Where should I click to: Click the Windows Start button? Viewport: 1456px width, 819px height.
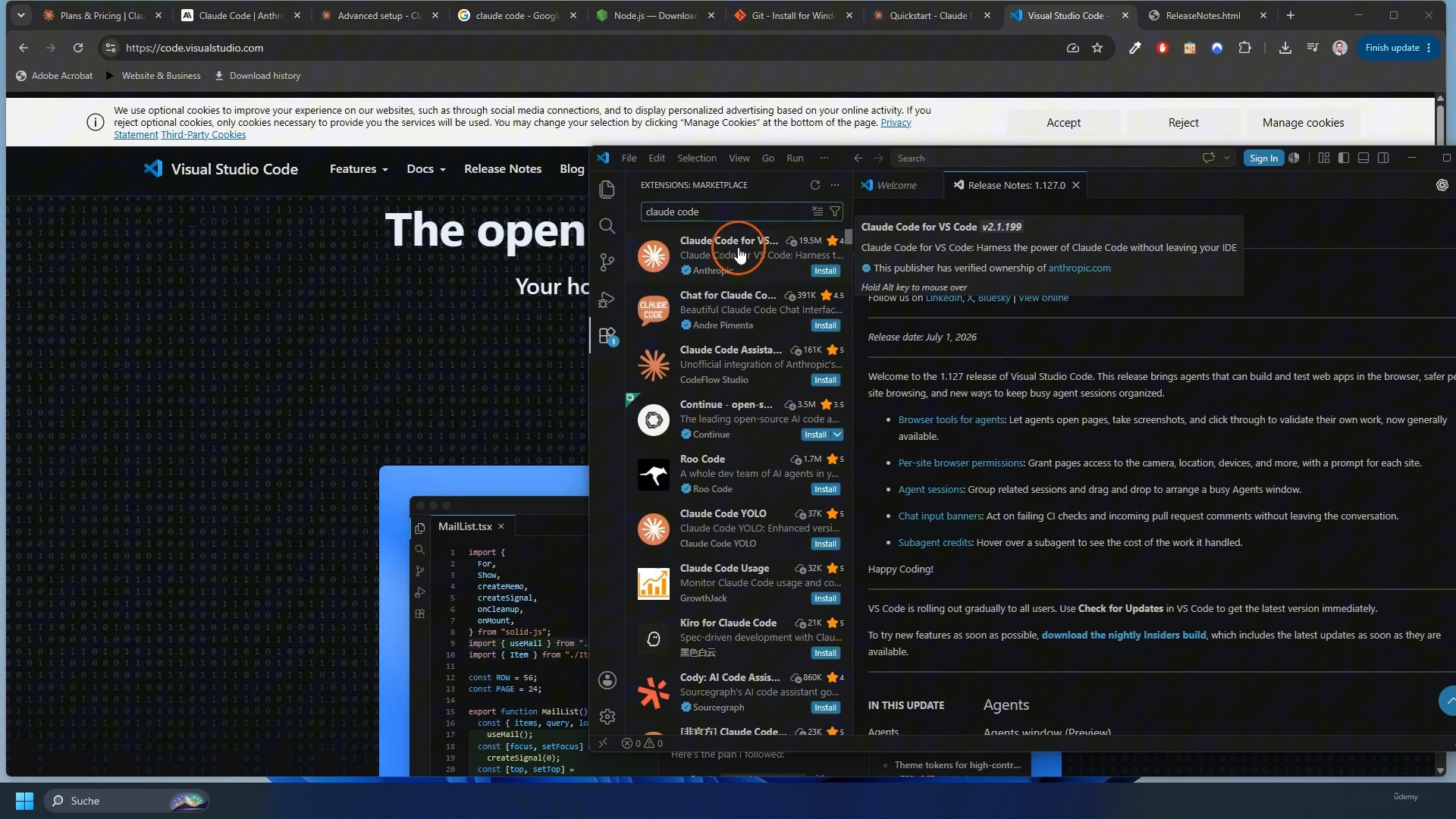24,801
